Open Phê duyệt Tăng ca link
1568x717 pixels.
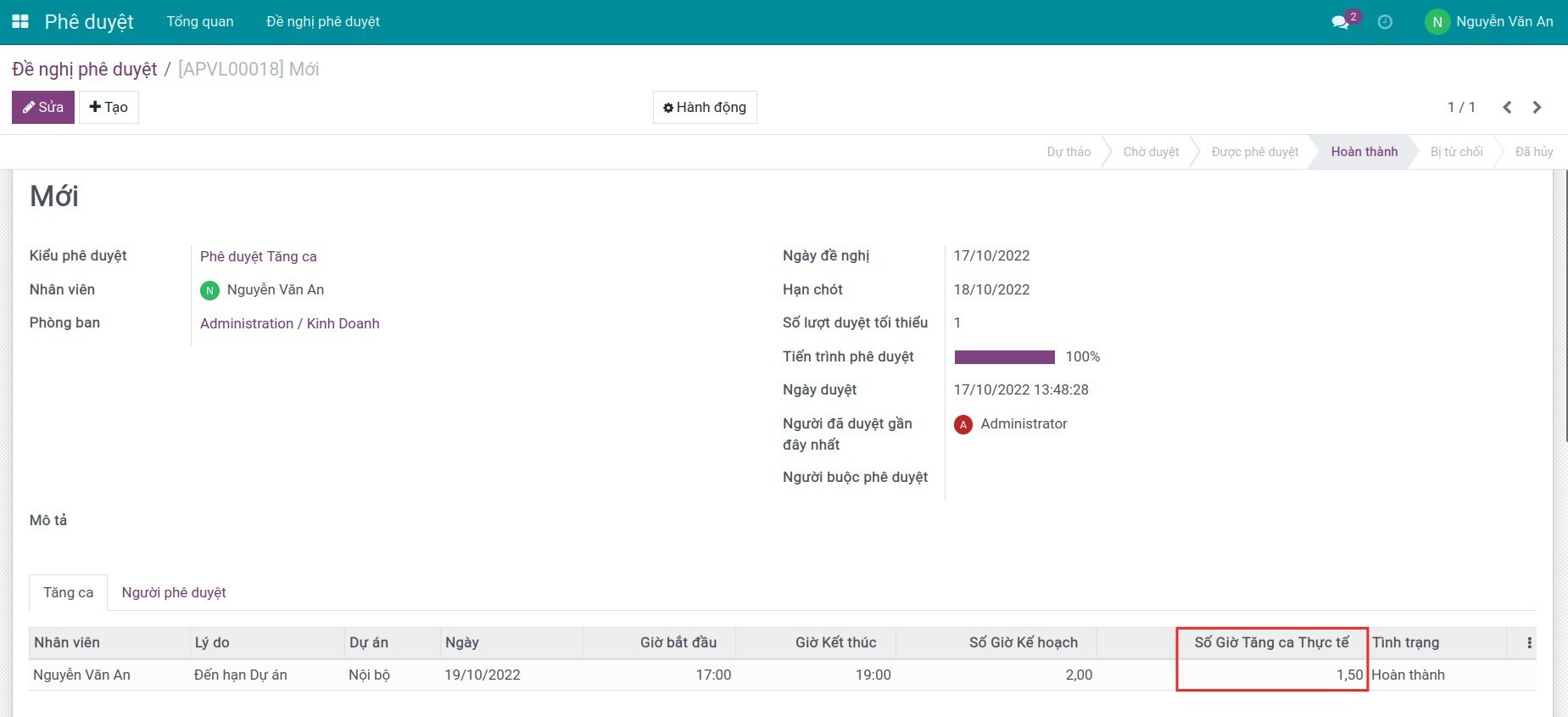[259, 256]
